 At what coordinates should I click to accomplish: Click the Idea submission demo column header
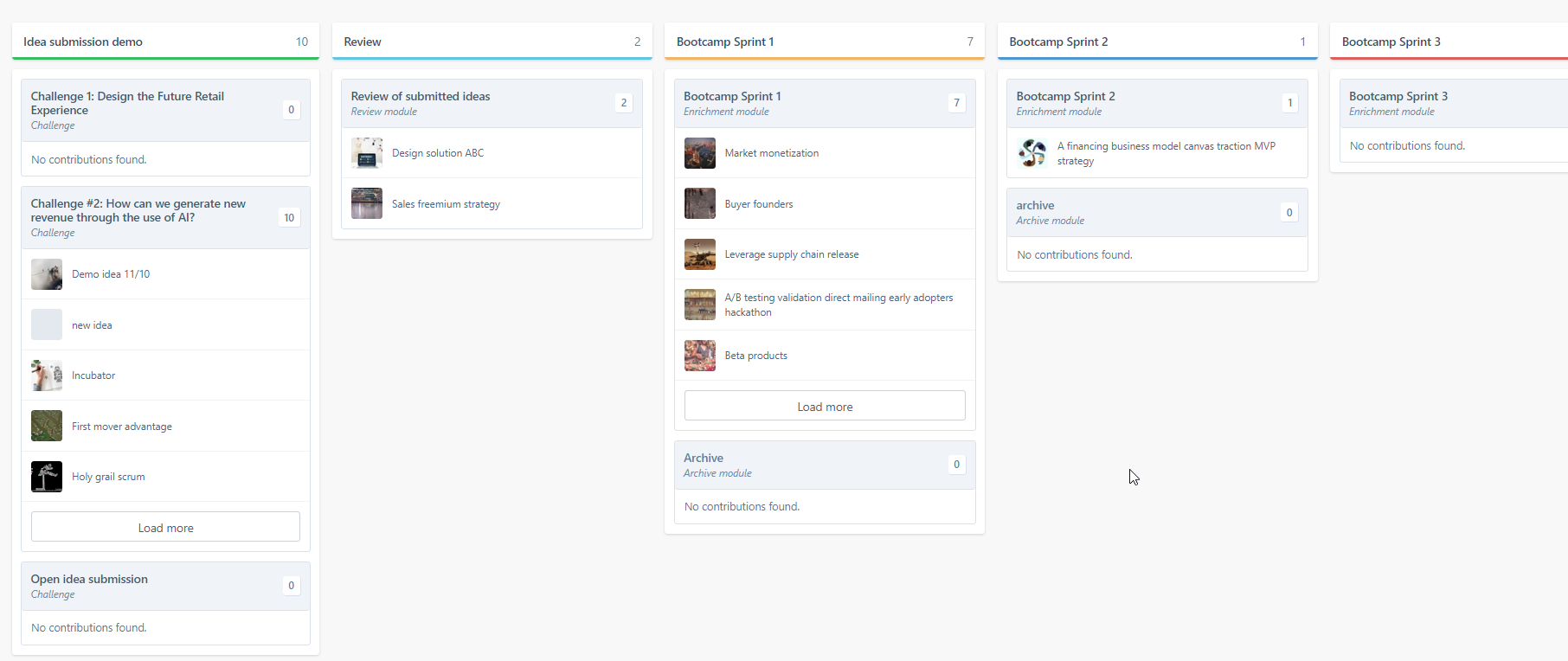[83, 42]
